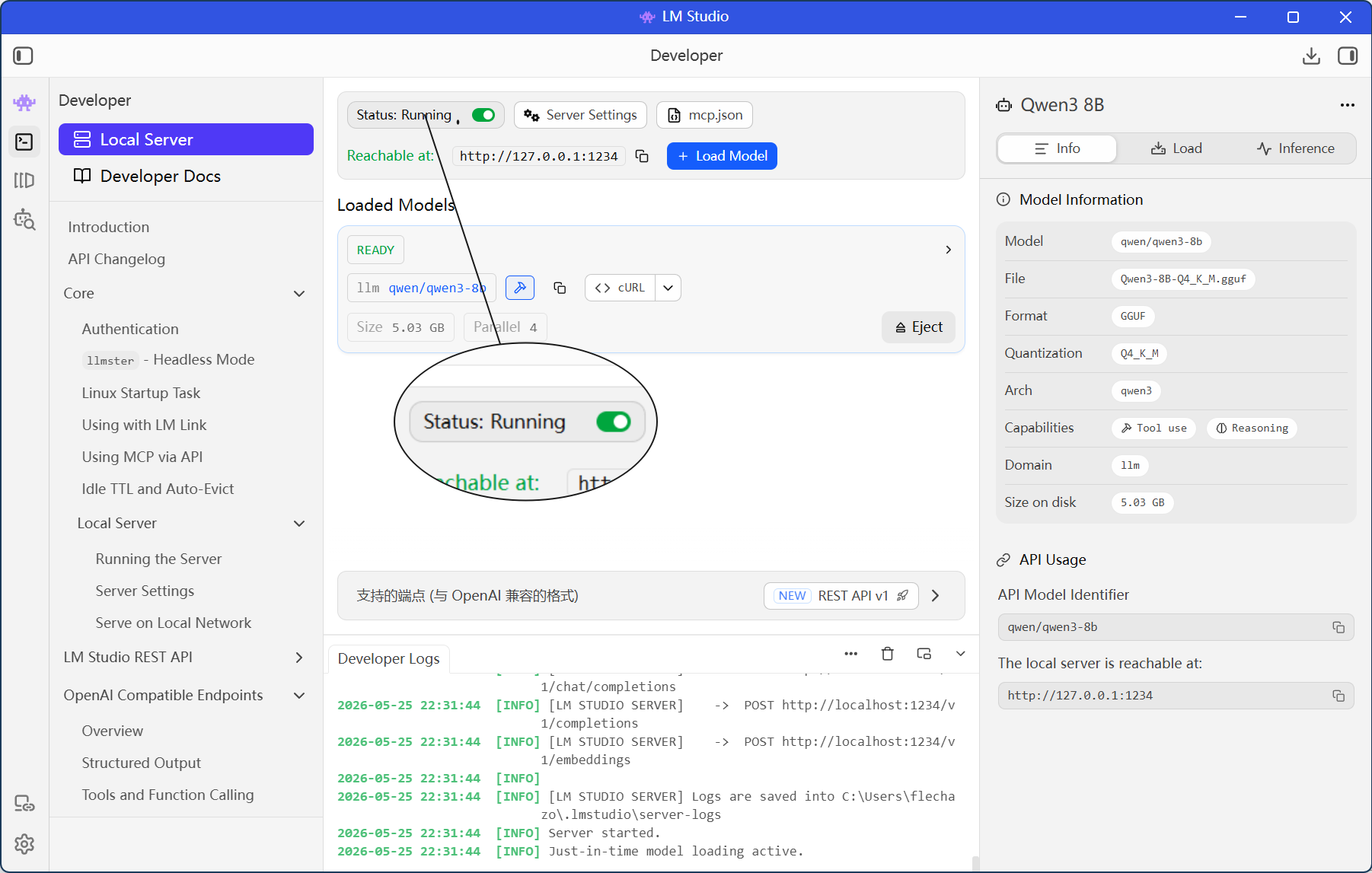The image size is (1372, 873).
Task: Click the Qwen3-8B-Q4_K_M.gguf file value
Action: point(1183,279)
